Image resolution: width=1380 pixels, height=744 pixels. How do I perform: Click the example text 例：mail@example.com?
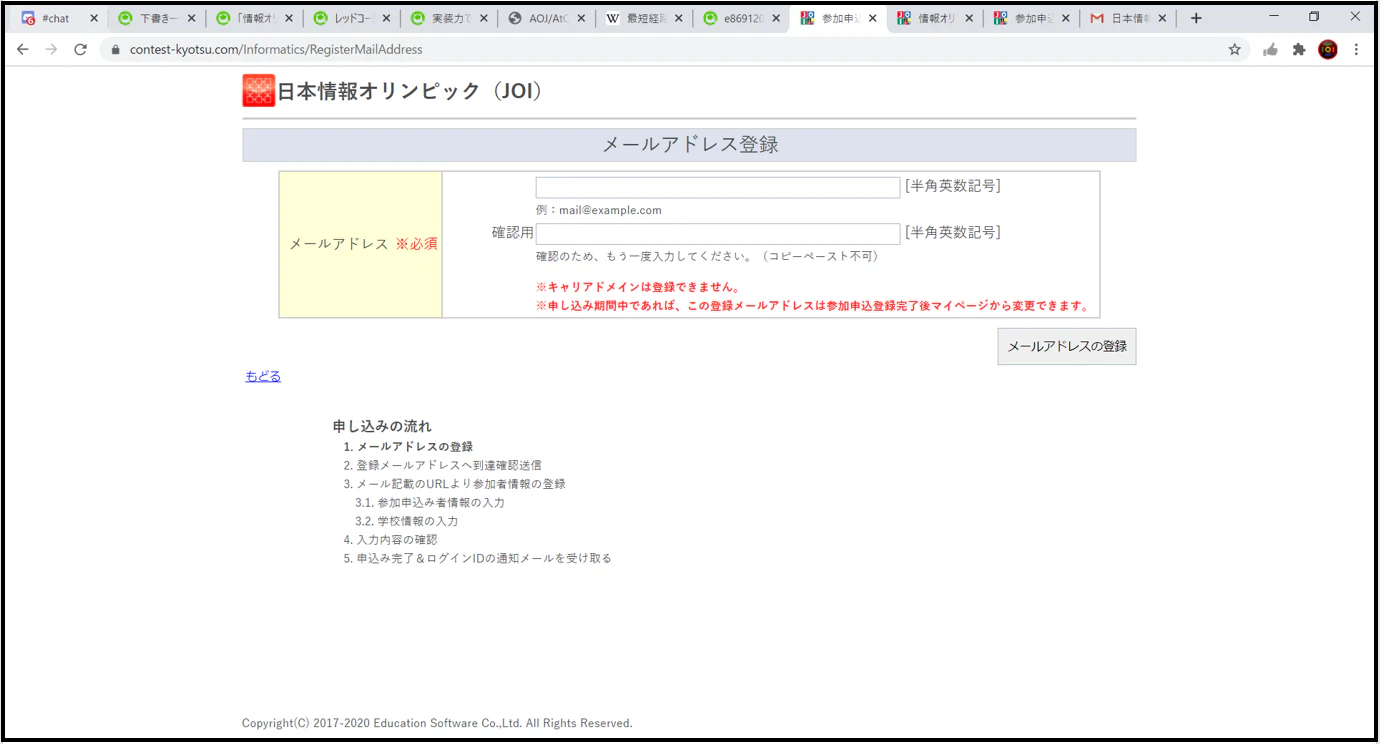click(x=599, y=210)
